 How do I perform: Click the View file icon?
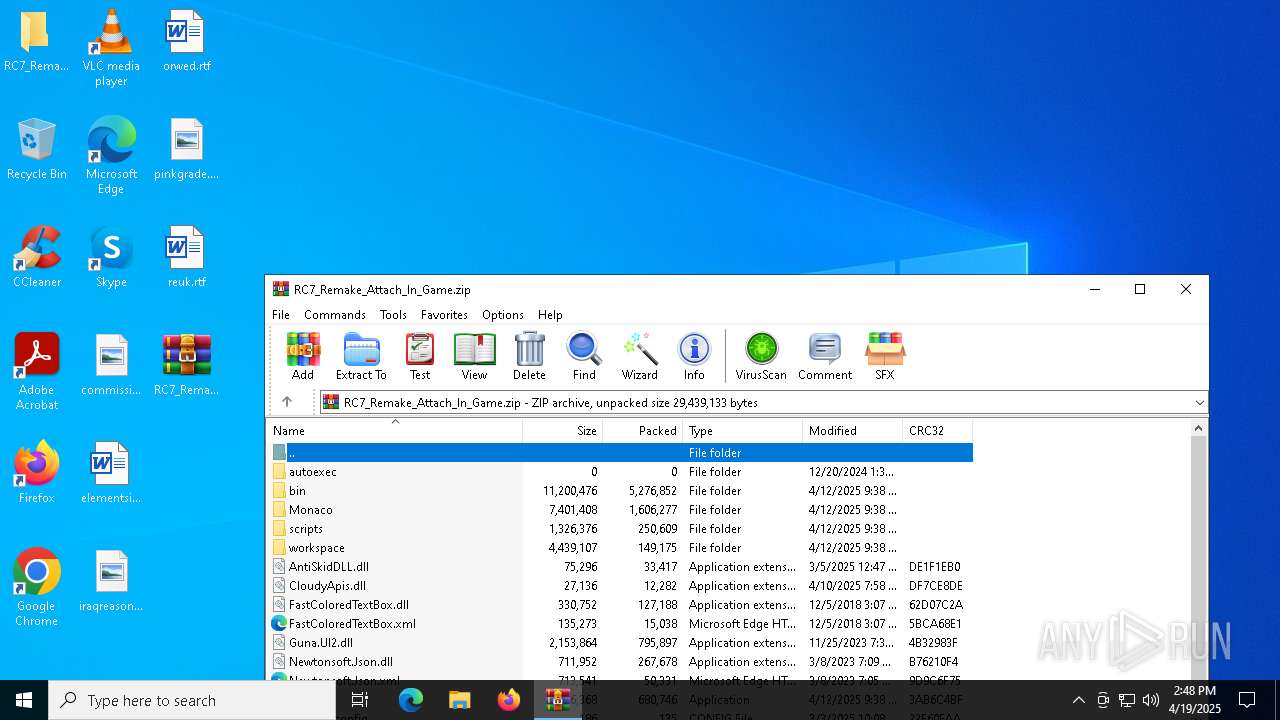(474, 357)
